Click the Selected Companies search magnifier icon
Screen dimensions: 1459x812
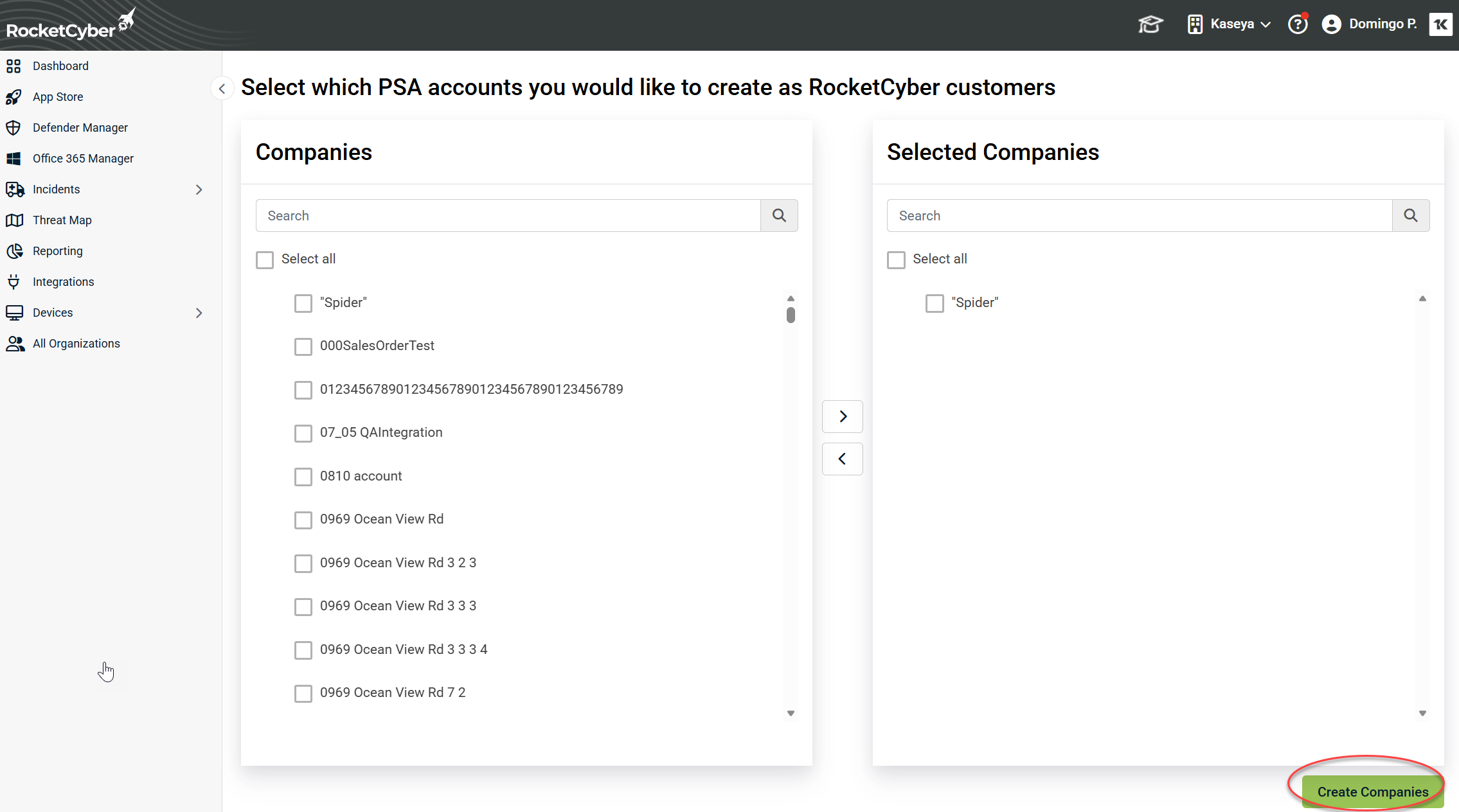pos(1410,216)
